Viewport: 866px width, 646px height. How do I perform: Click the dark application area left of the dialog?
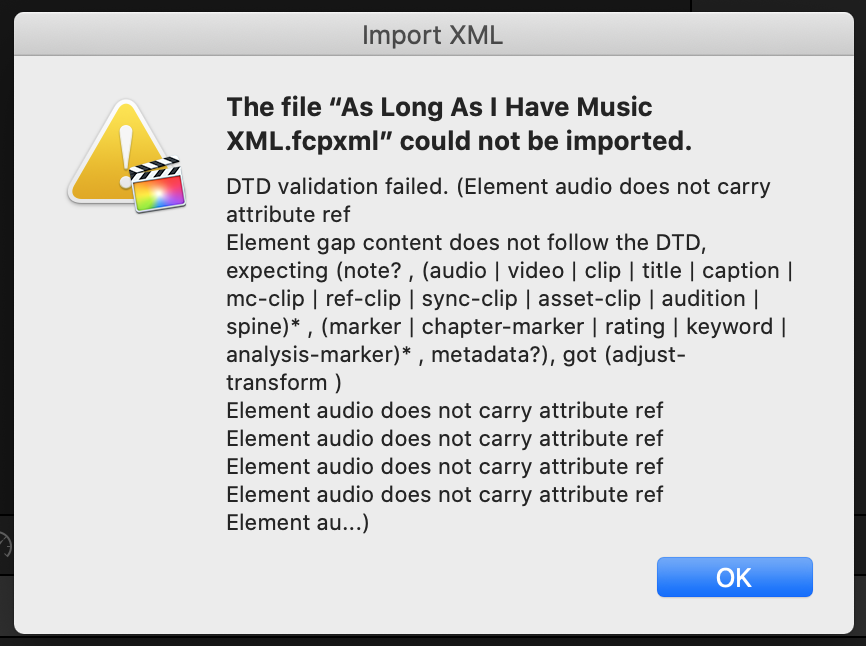8,300
